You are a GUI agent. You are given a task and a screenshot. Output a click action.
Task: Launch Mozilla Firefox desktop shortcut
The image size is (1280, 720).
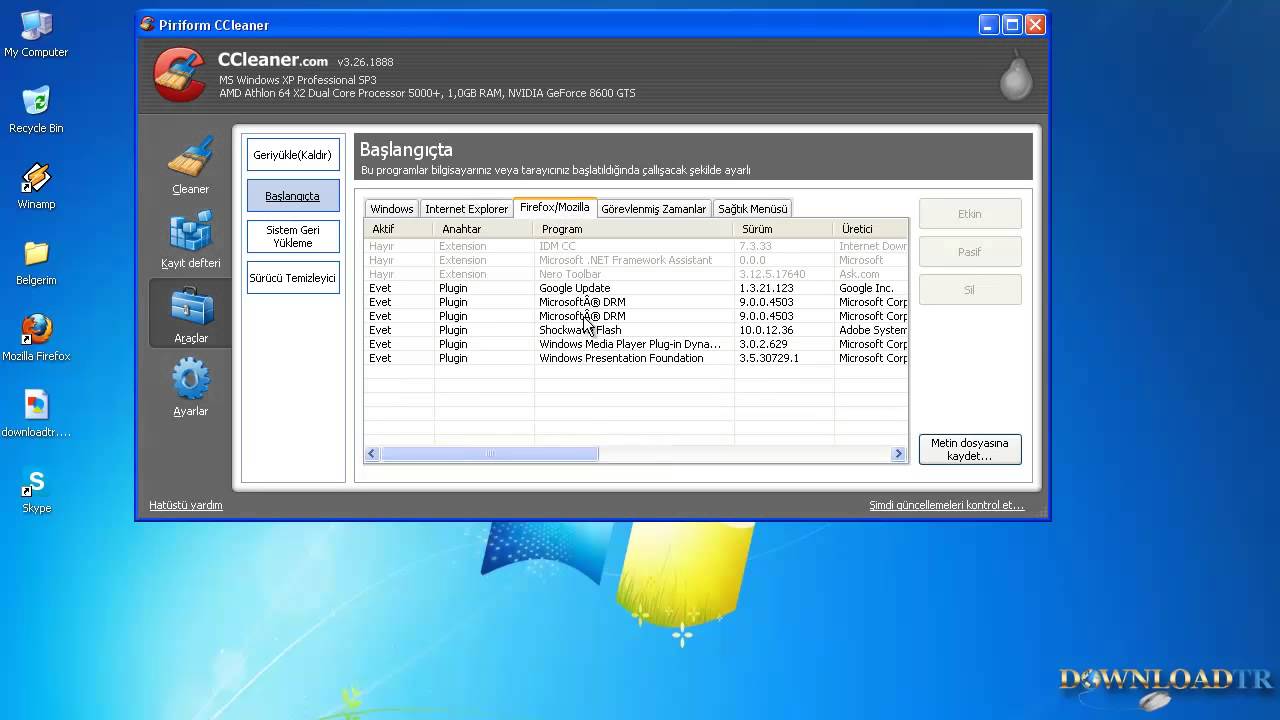36,330
